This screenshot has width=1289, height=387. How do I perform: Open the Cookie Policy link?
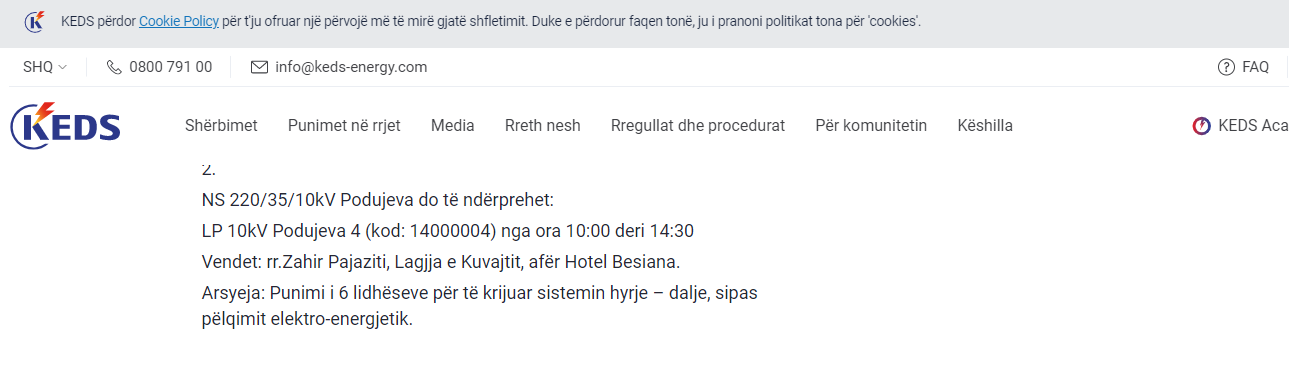(x=179, y=21)
